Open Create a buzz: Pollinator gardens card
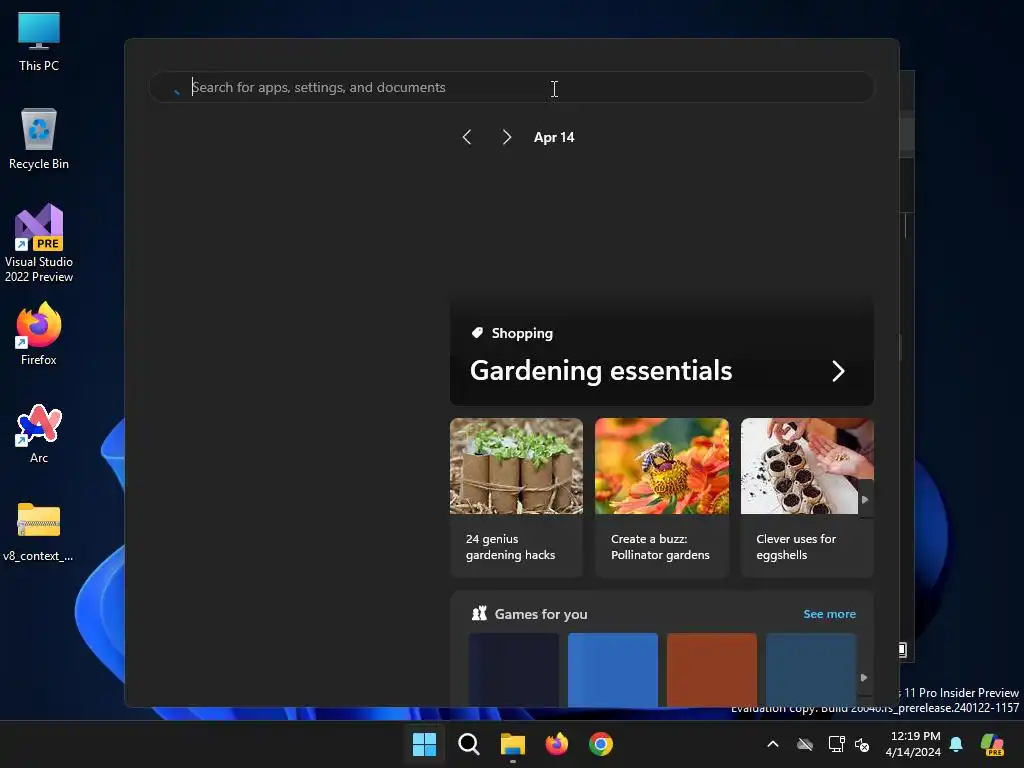Image resolution: width=1024 pixels, height=768 pixels. [x=662, y=498]
